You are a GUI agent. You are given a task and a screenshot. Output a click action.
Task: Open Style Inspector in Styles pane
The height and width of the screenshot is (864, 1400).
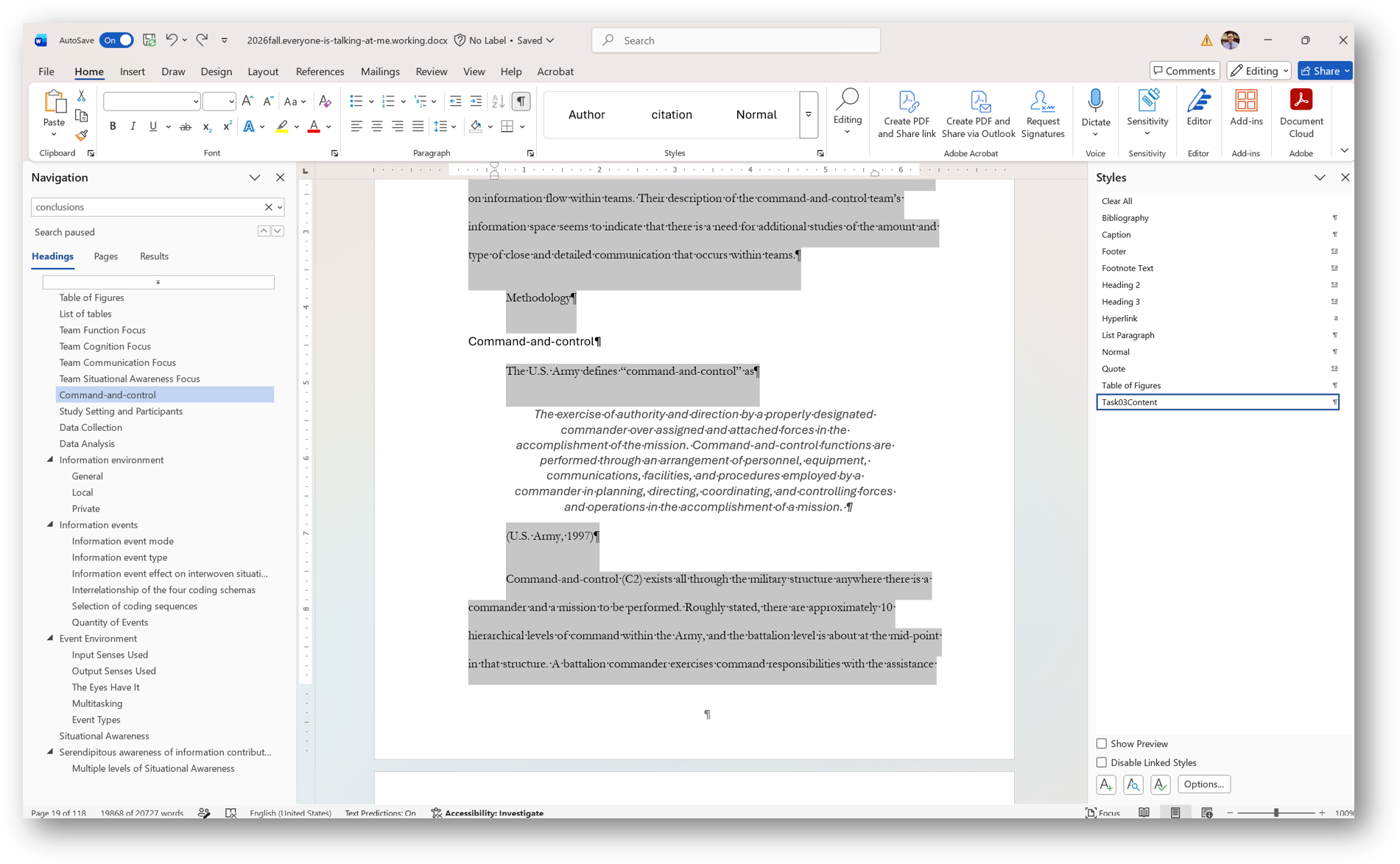tap(1133, 785)
